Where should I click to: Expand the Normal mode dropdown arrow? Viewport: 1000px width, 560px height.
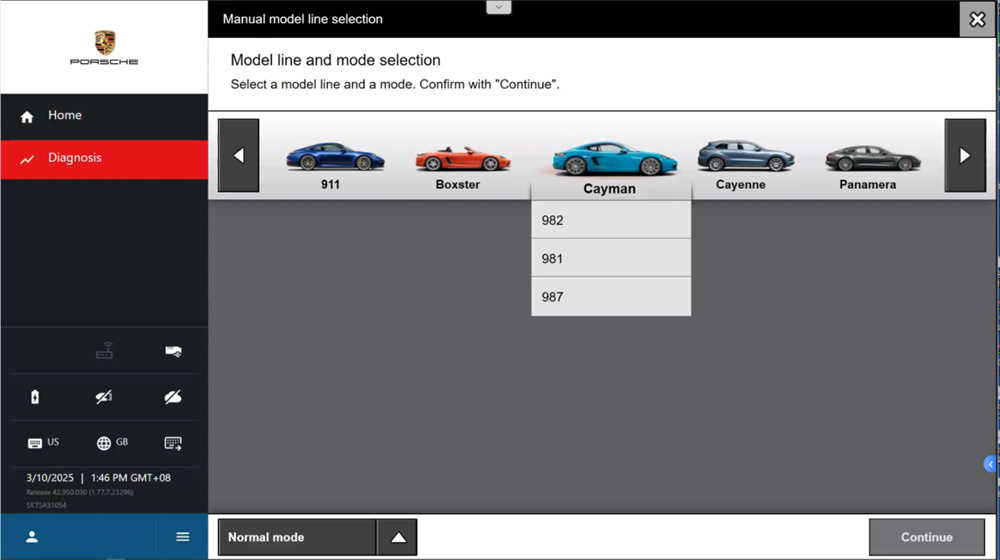398,537
